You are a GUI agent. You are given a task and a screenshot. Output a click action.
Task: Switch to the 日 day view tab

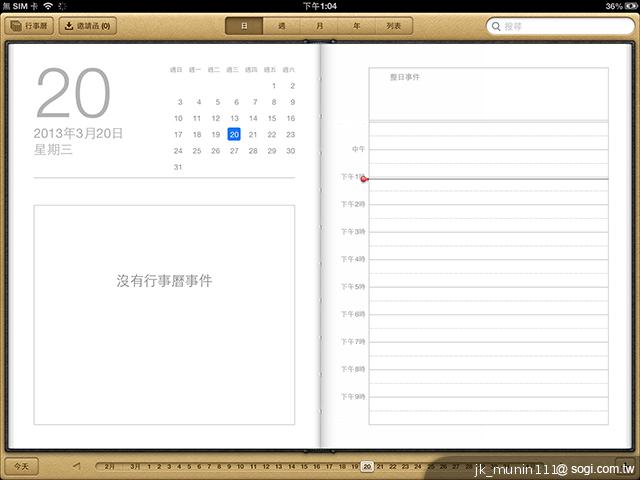click(x=244, y=26)
